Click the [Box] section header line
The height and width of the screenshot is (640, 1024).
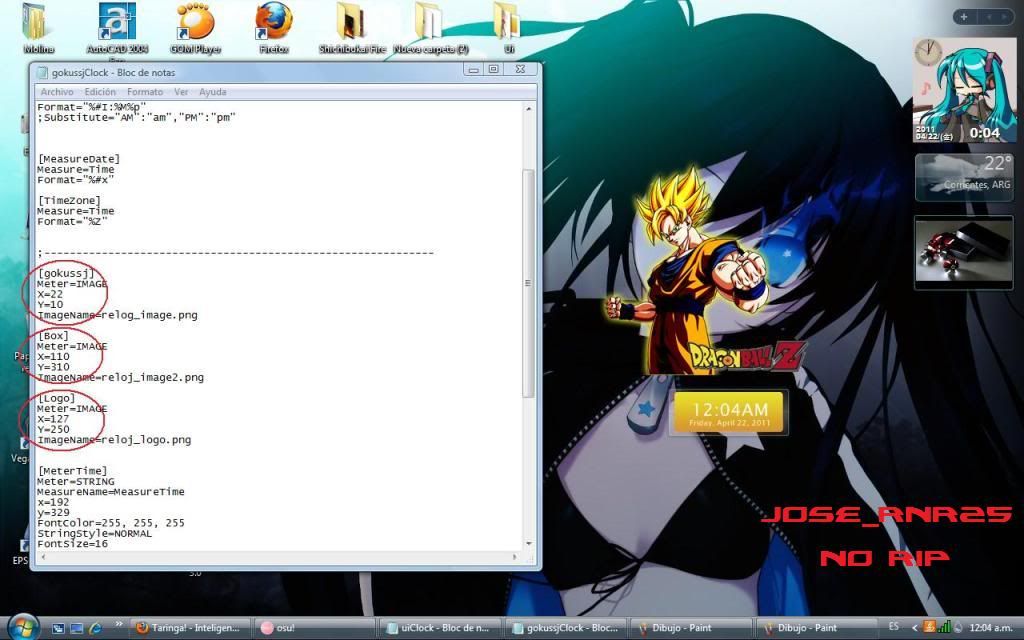(53, 336)
